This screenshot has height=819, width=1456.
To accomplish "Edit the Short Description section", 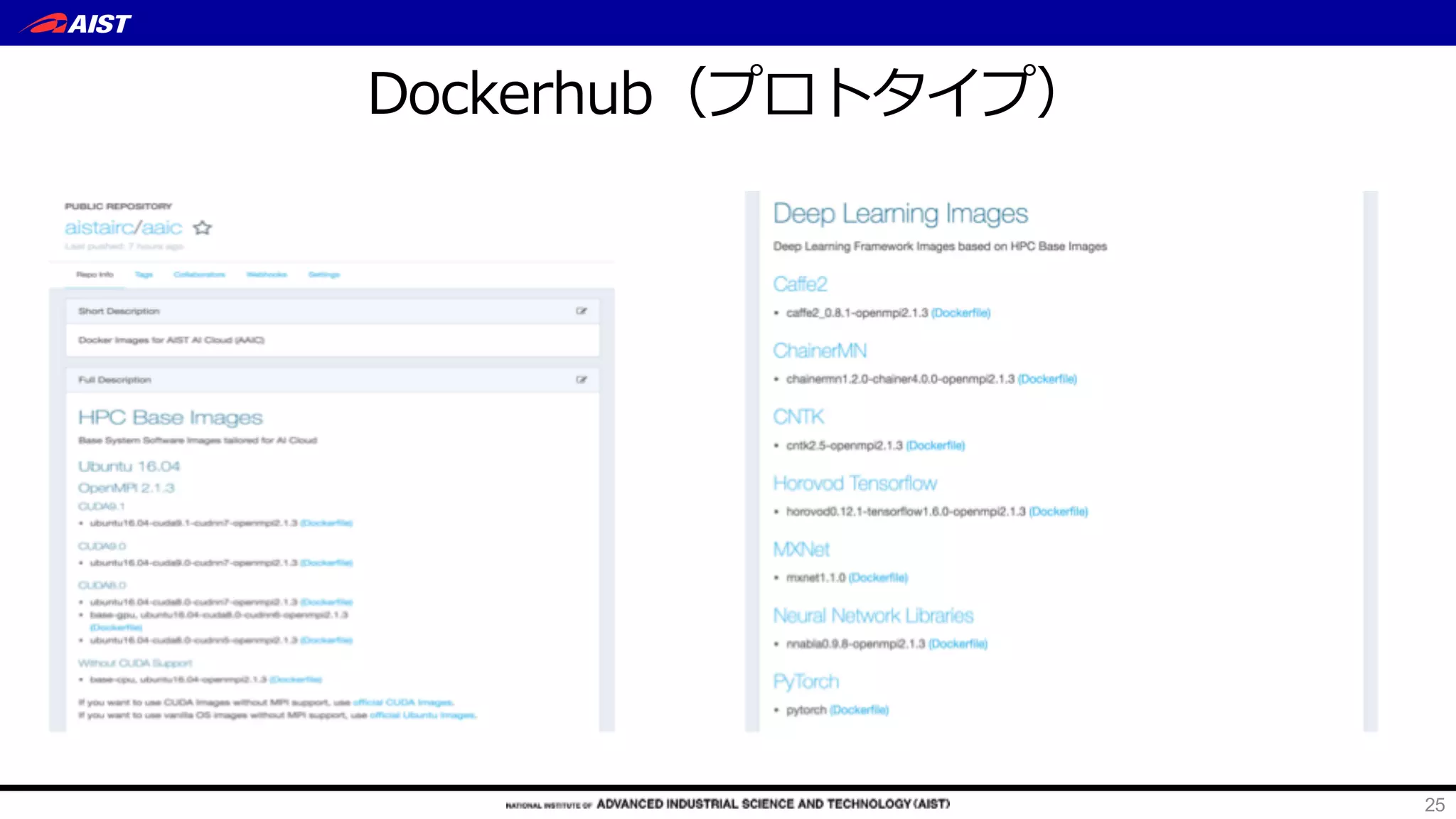I will click(582, 311).
